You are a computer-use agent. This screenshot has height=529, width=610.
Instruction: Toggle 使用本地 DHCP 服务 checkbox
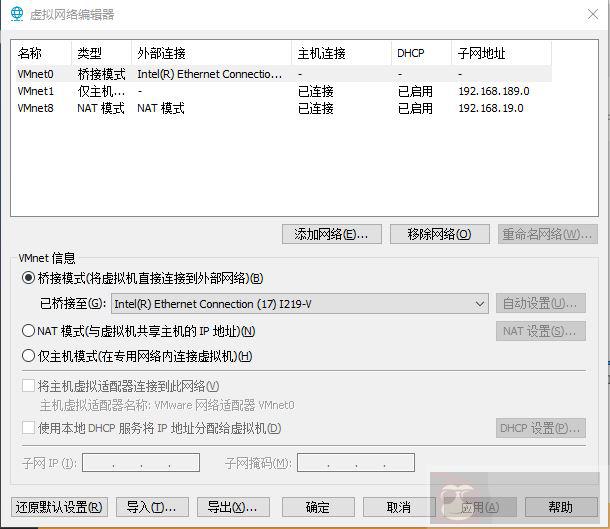[28, 428]
